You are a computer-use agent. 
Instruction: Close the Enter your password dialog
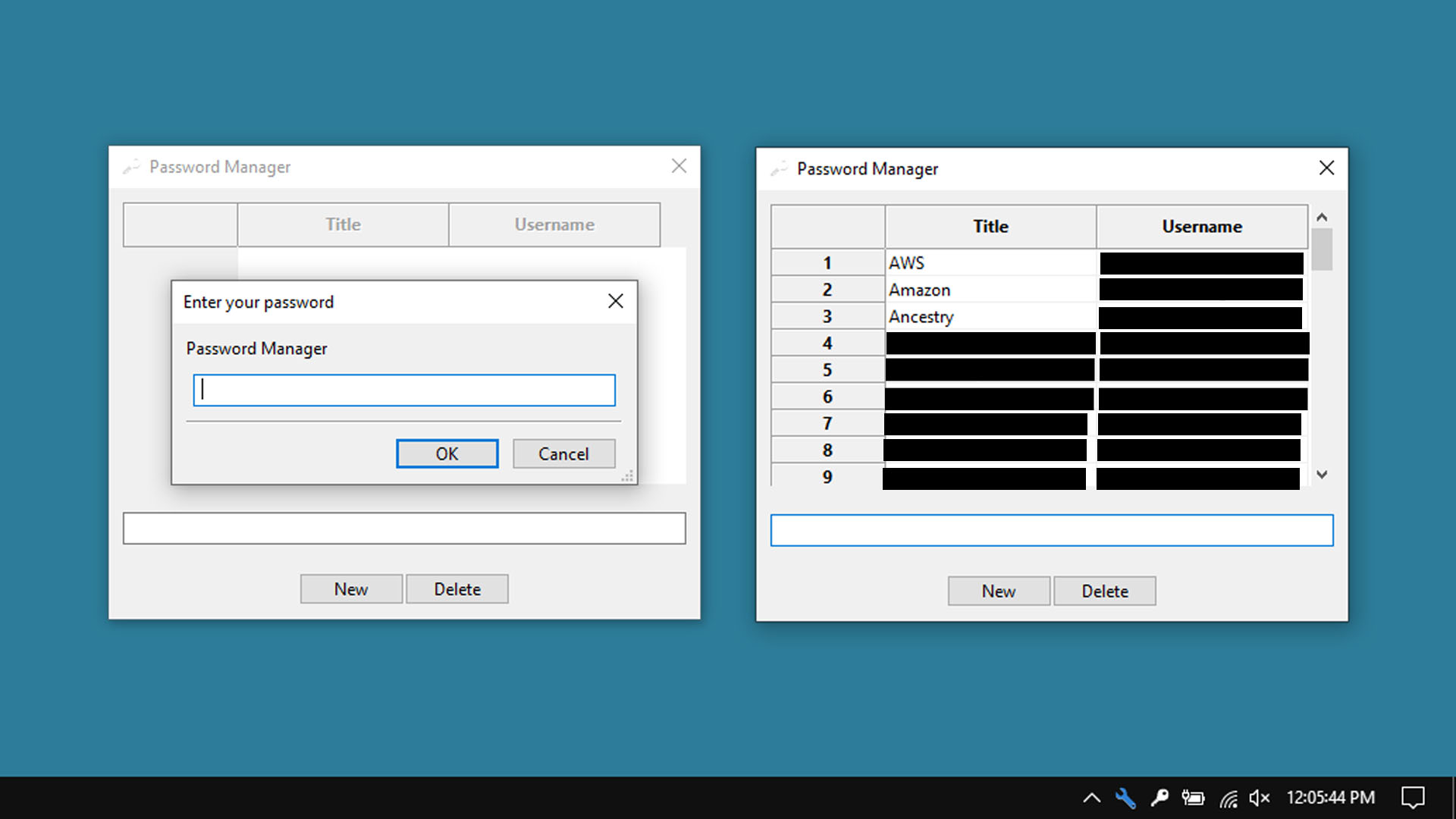[615, 302]
